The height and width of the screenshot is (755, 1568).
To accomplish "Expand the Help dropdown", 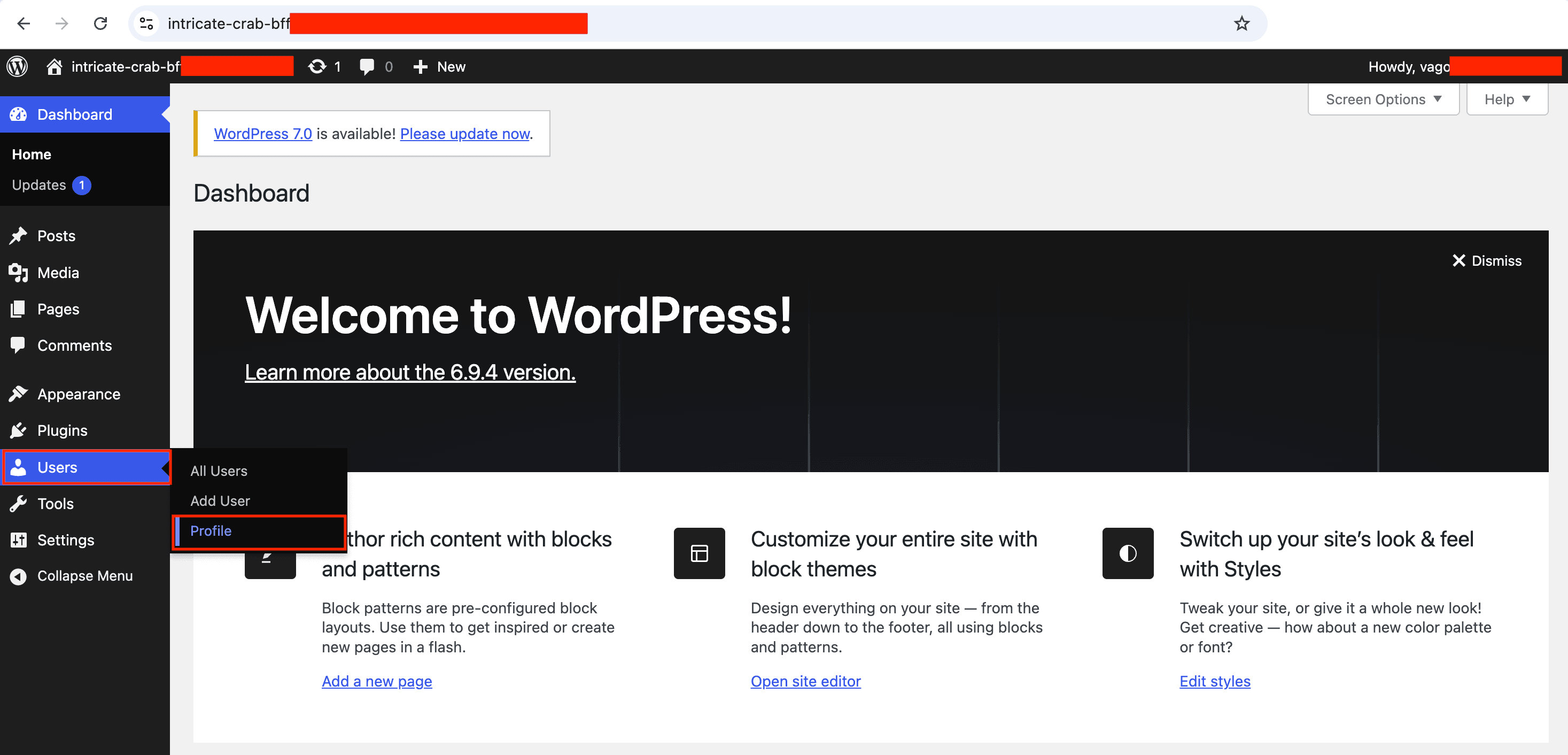I will (1507, 99).
